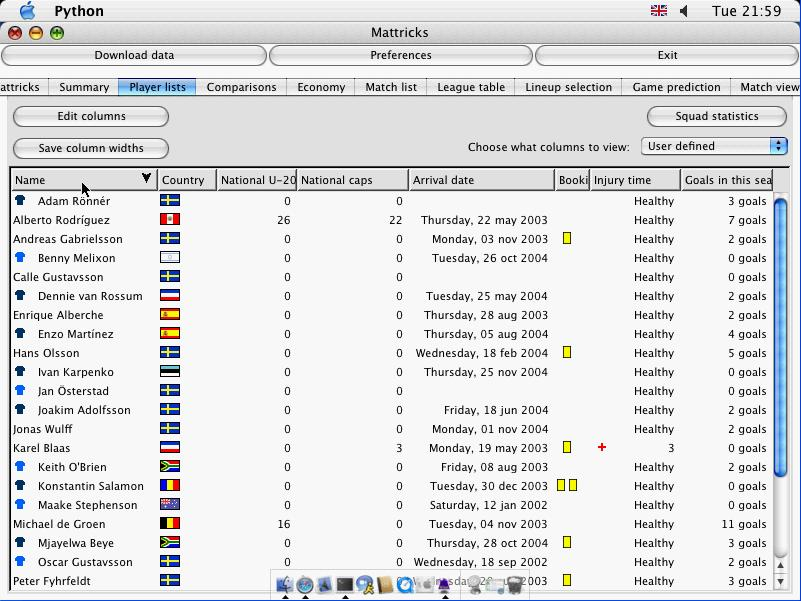Open the Apple menu
Screen dimensions: 801x601
click(x=27, y=11)
